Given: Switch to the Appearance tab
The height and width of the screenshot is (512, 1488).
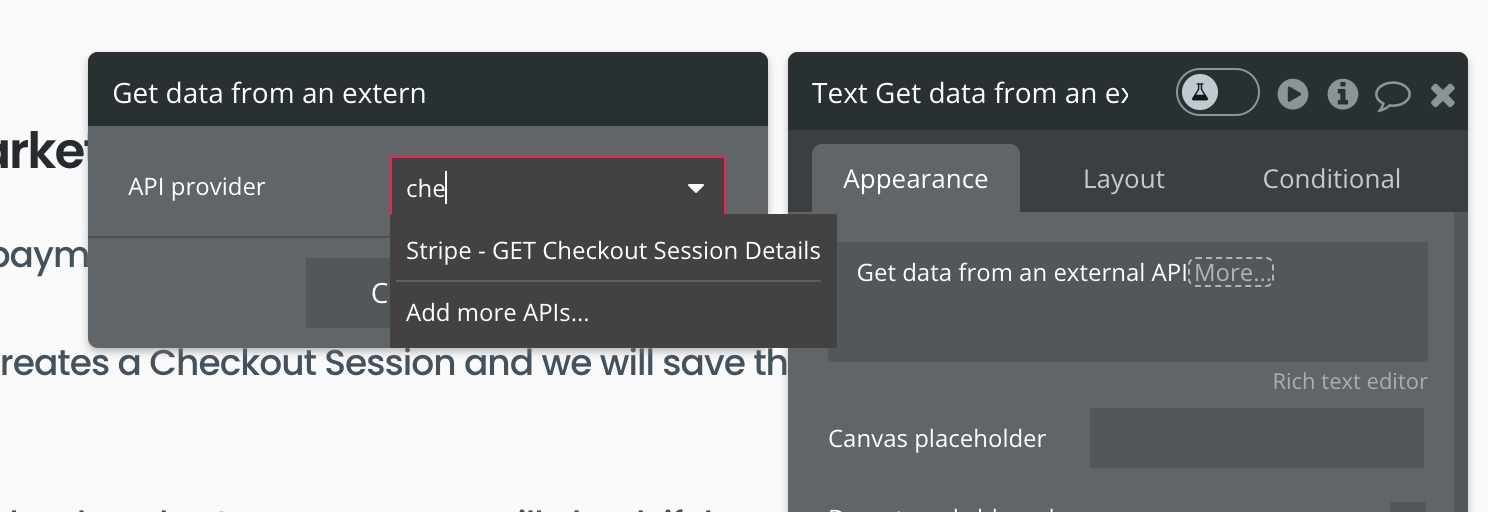Looking at the screenshot, I should pos(915,179).
